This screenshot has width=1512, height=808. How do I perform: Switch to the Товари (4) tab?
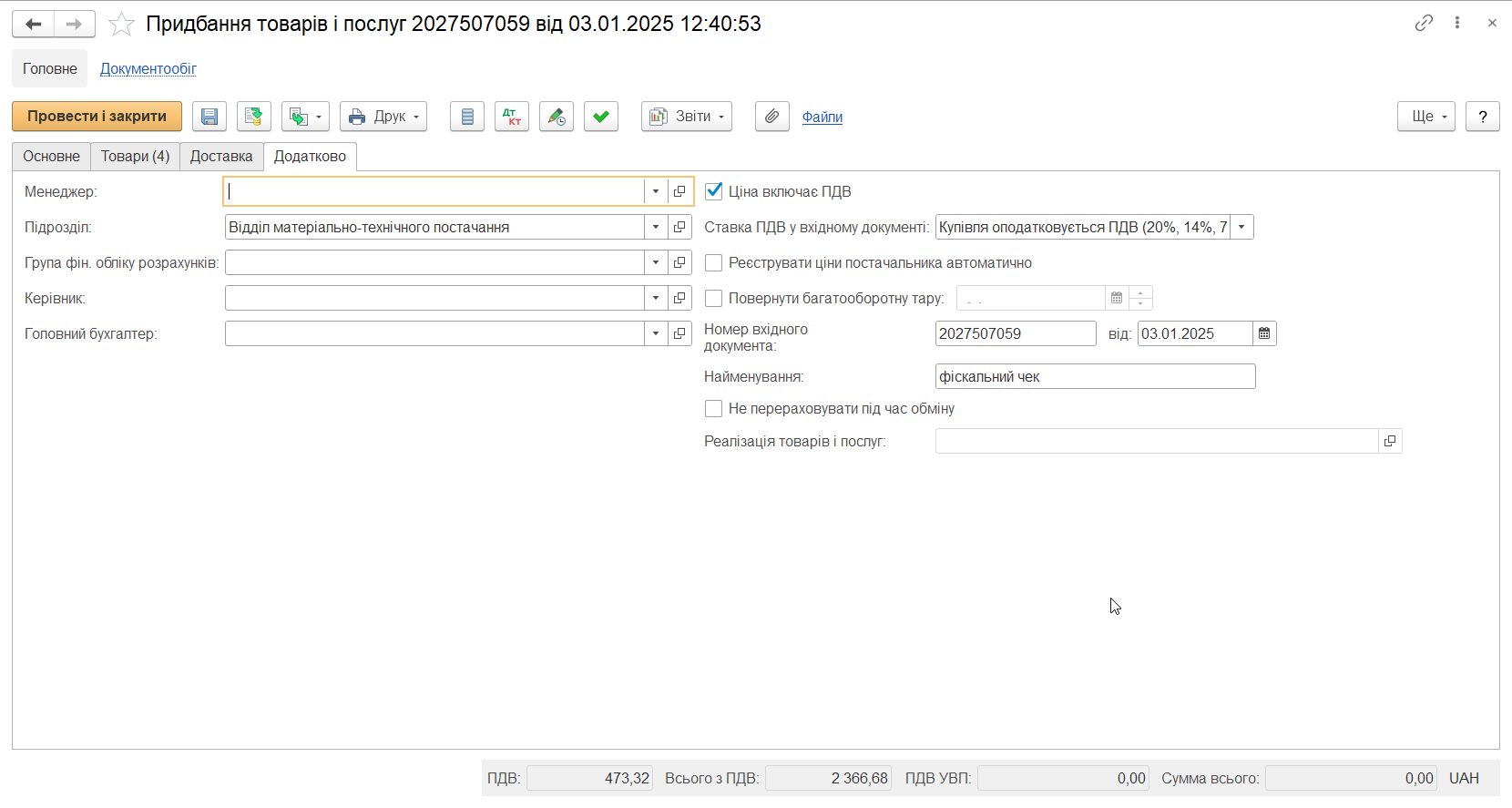[x=135, y=156]
